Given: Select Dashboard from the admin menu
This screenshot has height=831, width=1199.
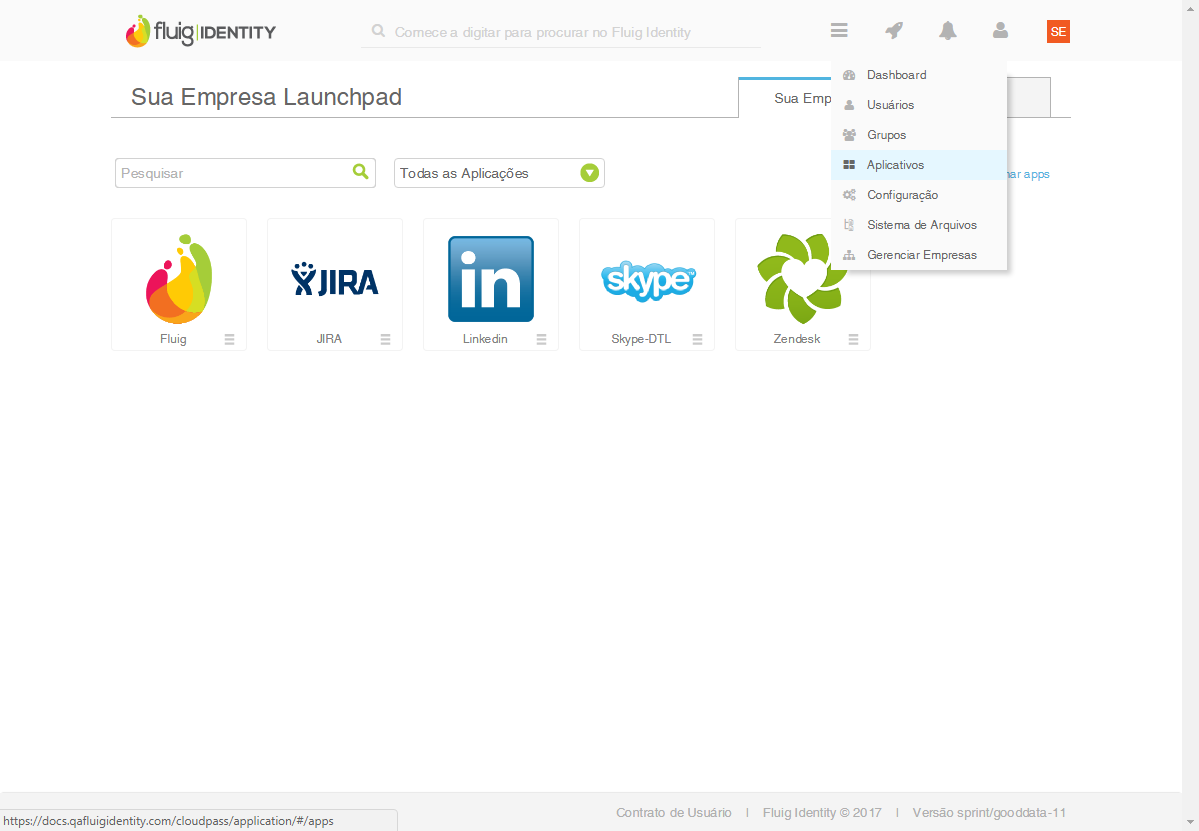Looking at the screenshot, I should point(919,75).
